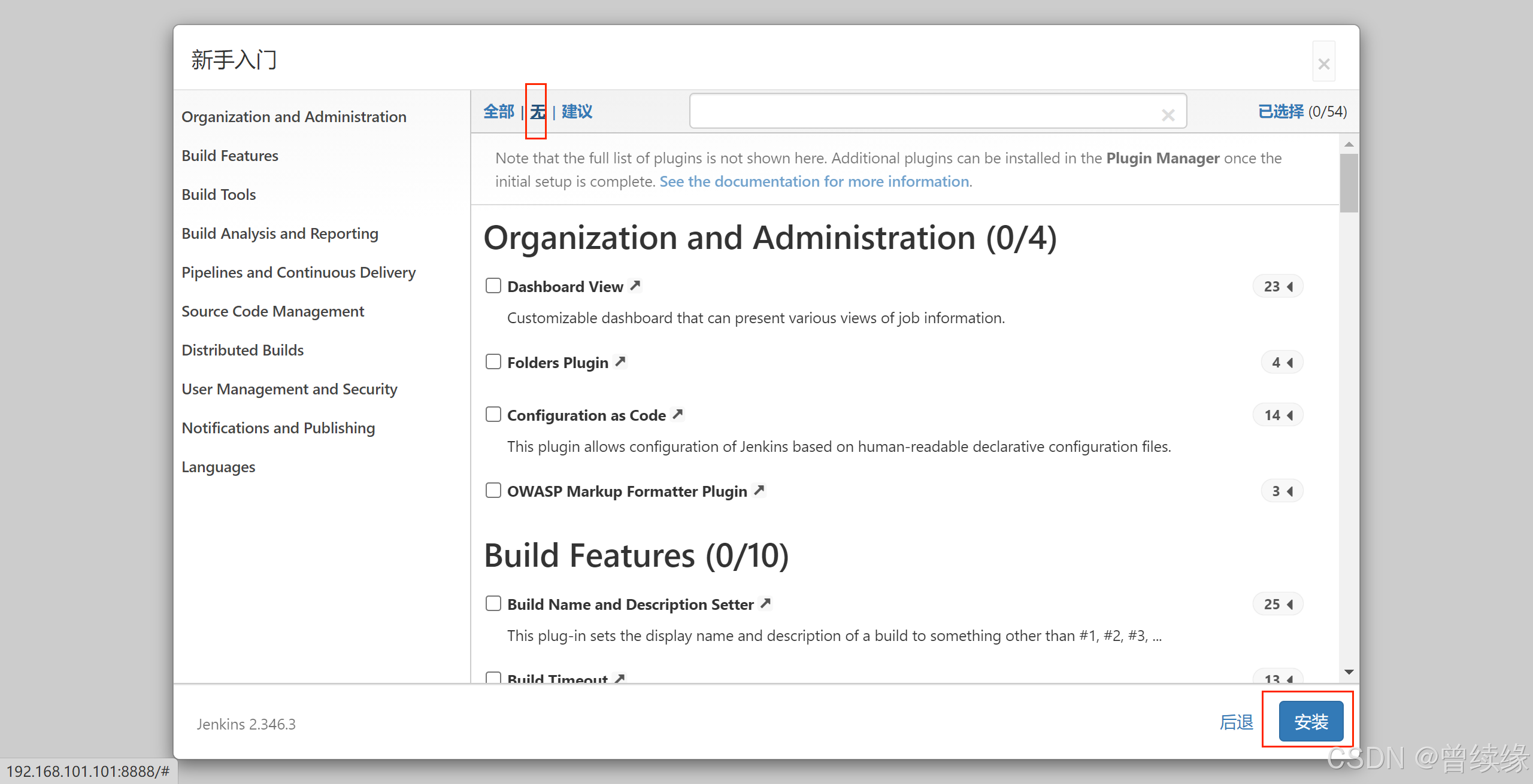Select Notifications and Publishing category

278,428
